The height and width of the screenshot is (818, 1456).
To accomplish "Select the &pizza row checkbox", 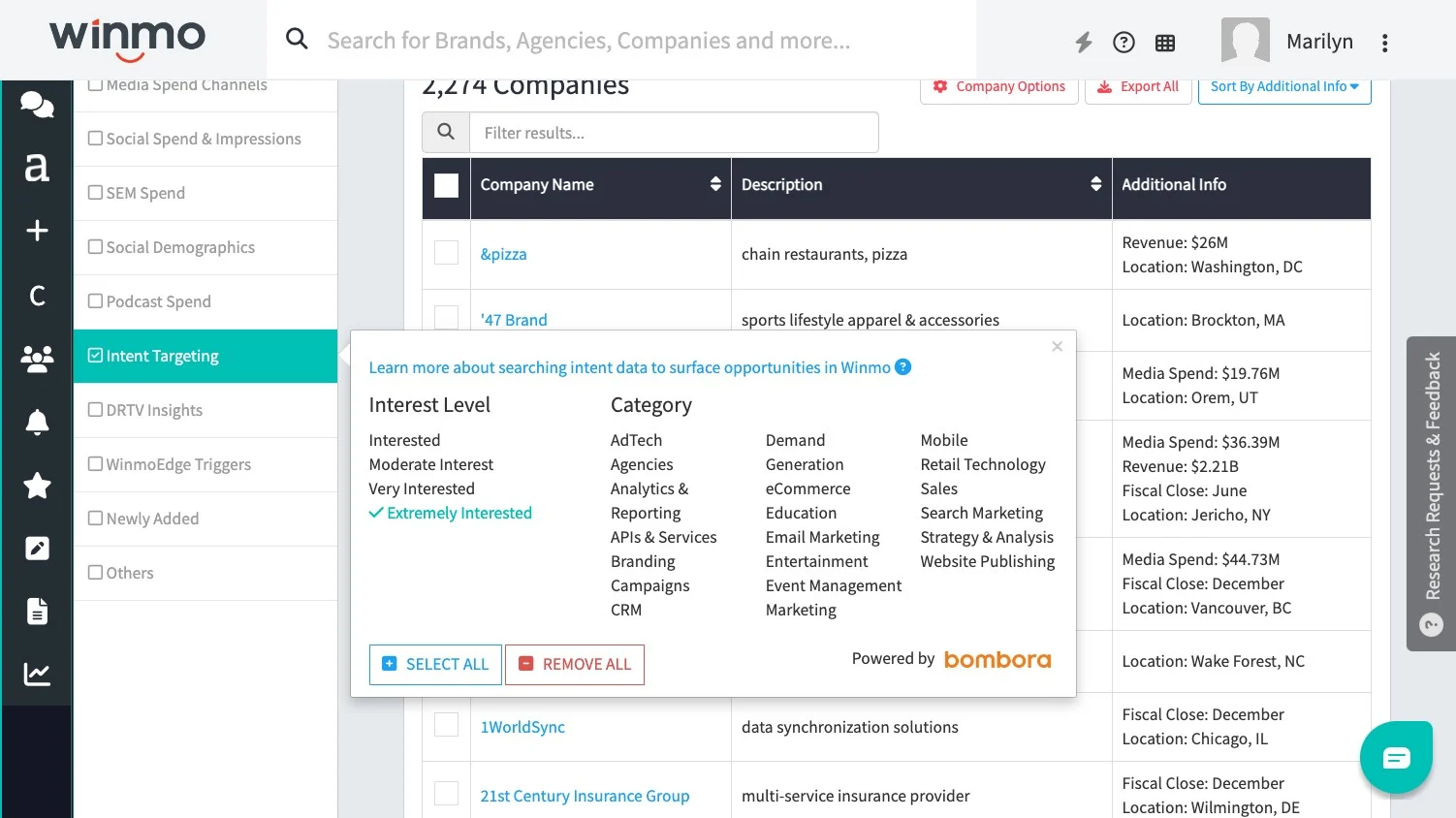I will 446,253.
